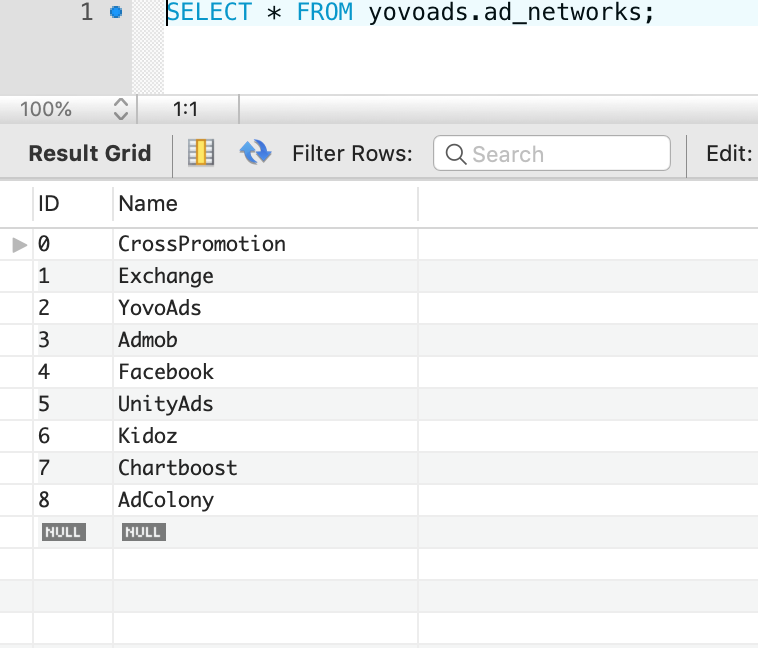Click the blue breakpoint dot on line 1
This screenshot has height=648, width=758.
point(115,13)
